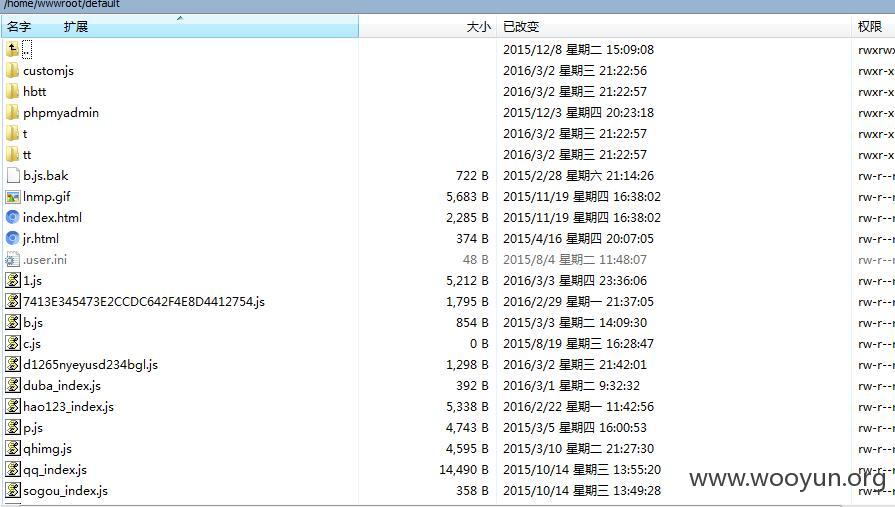The image size is (895, 507).
Task: Select the phpmyadmin folder icon
Action: pos(13,112)
